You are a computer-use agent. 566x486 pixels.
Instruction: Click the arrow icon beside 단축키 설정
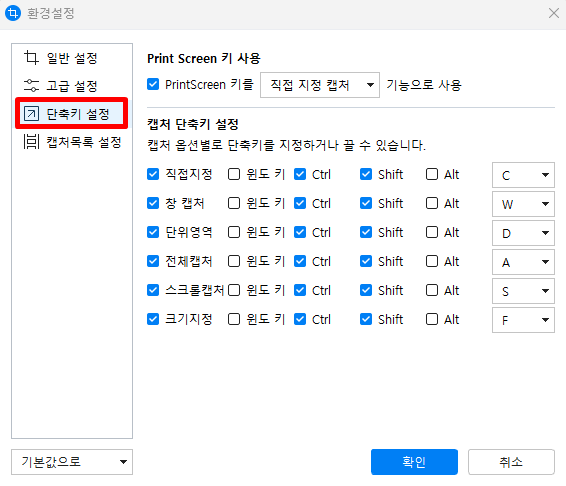click(x=31, y=113)
